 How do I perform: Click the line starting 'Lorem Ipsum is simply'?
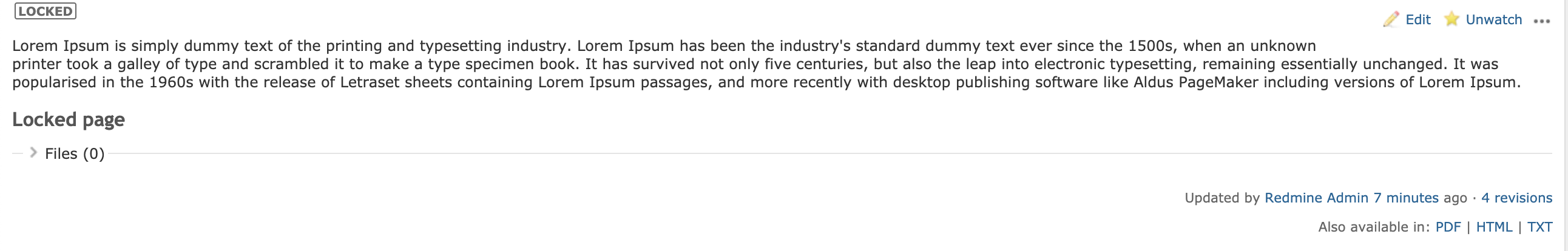coord(664,45)
